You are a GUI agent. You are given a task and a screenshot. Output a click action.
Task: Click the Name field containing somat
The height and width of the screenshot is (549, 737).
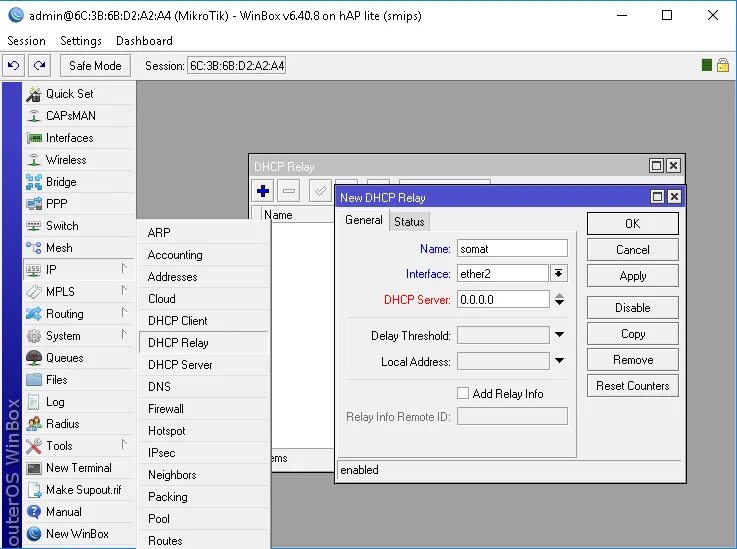click(x=512, y=248)
